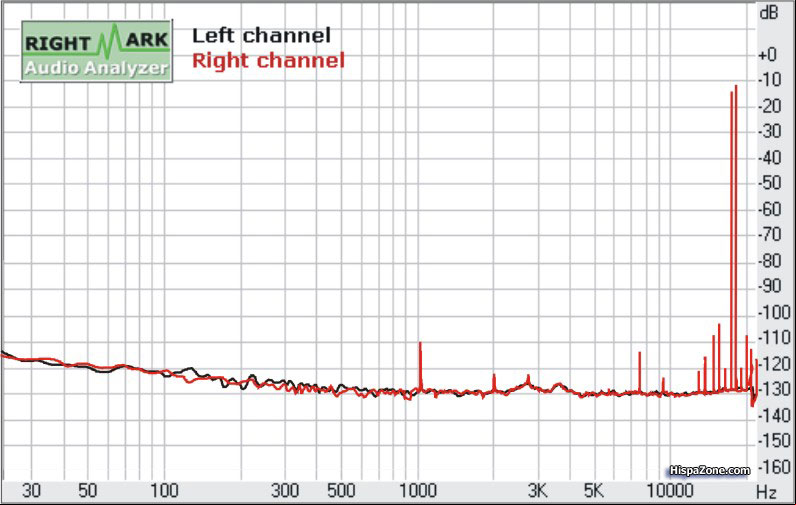Screen dimensions: 796x505
Task: Click the "-80" dB axis value
Action: pyautogui.click(x=769, y=260)
